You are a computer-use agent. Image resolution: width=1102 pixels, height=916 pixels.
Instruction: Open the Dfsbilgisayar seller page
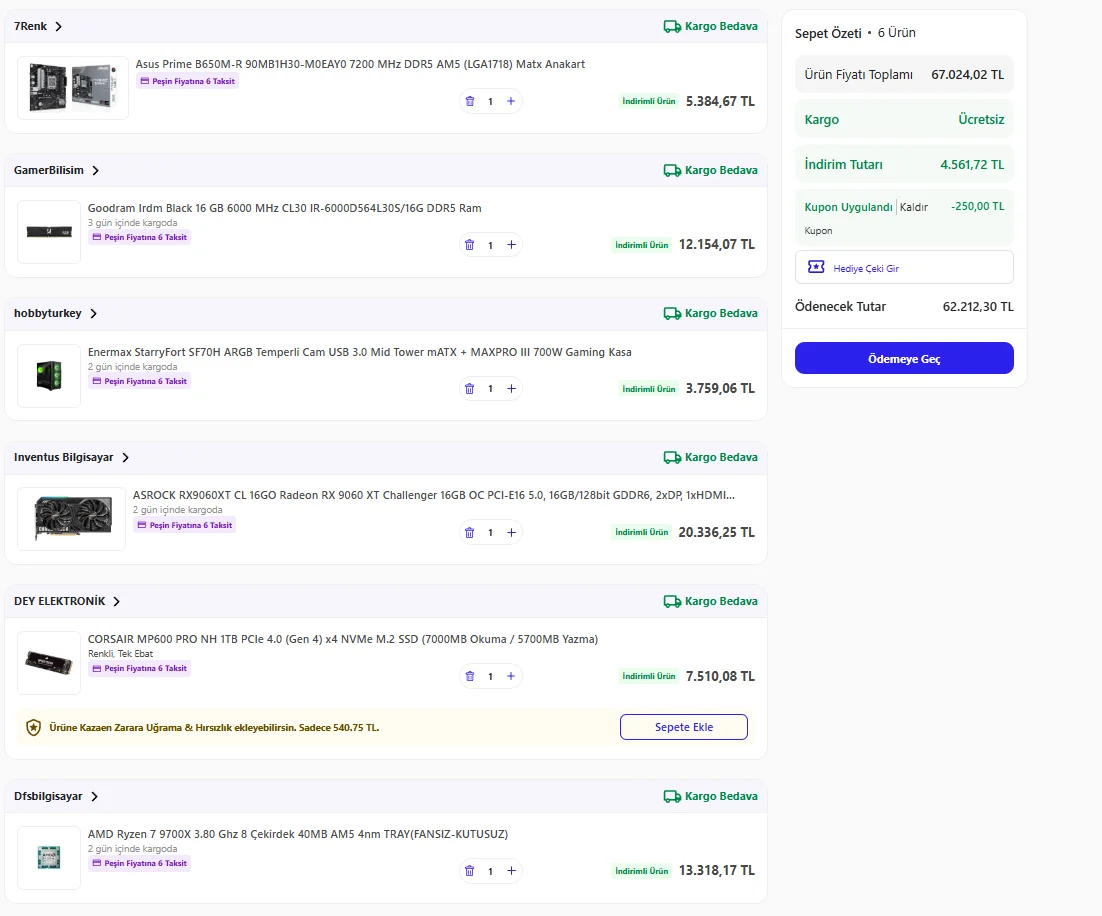click(x=48, y=796)
